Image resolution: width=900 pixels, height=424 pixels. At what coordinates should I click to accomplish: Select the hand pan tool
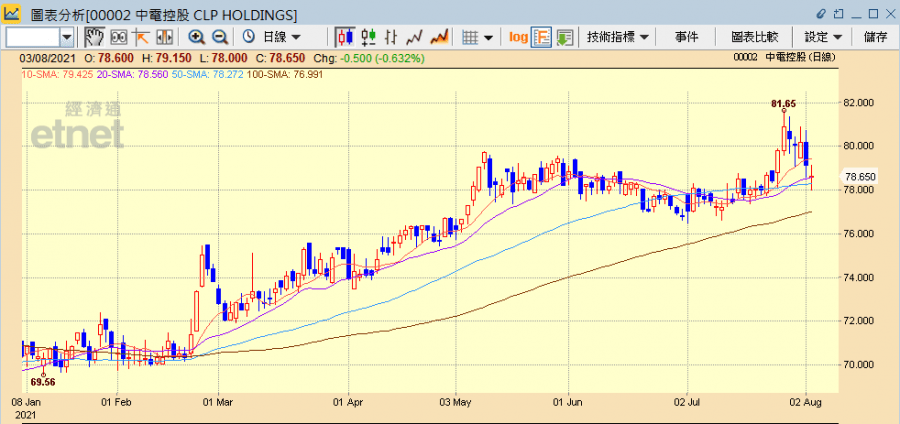[x=94, y=37]
